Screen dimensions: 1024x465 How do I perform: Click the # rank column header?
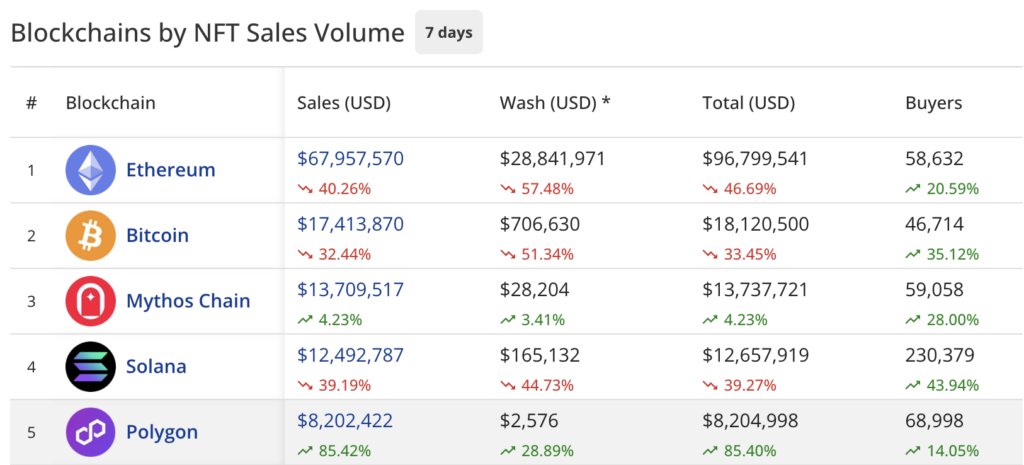click(x=31, y=103)
